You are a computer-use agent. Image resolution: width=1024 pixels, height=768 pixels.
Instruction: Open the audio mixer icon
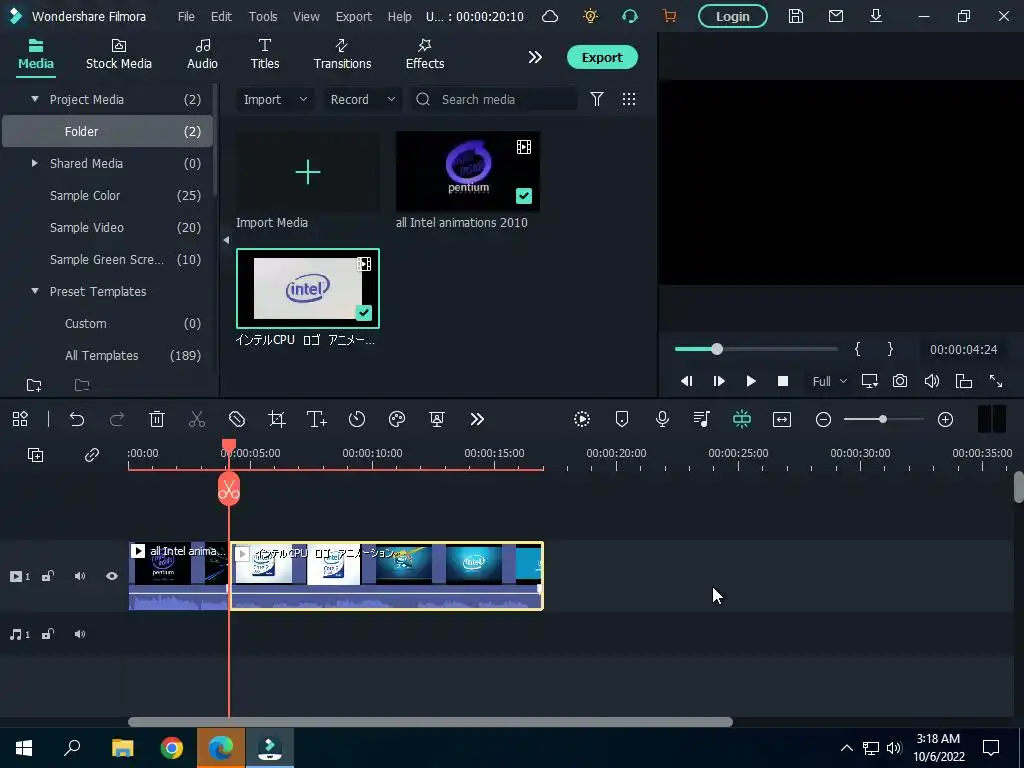(702, 419)
